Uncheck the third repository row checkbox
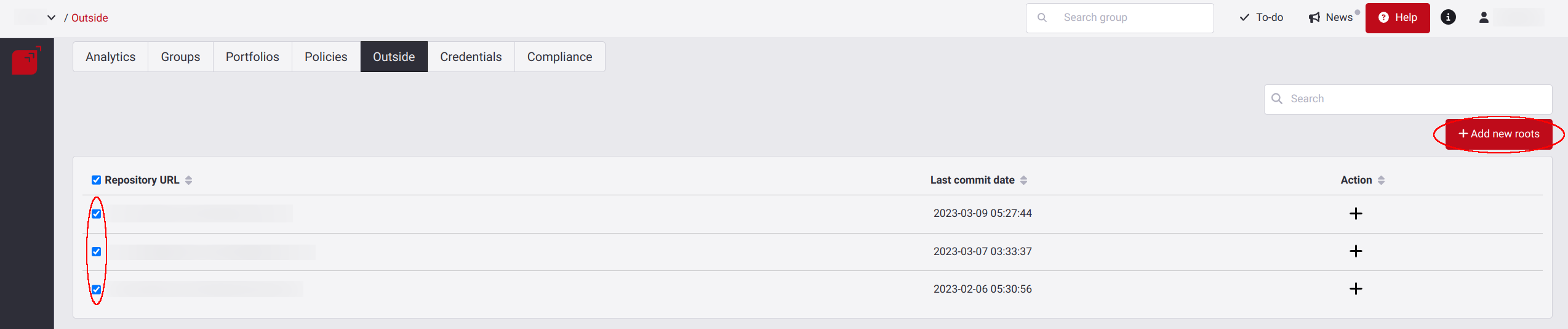Image resolution: width=1568 pixels, height=329 pixels. click(x=96, y=289)
